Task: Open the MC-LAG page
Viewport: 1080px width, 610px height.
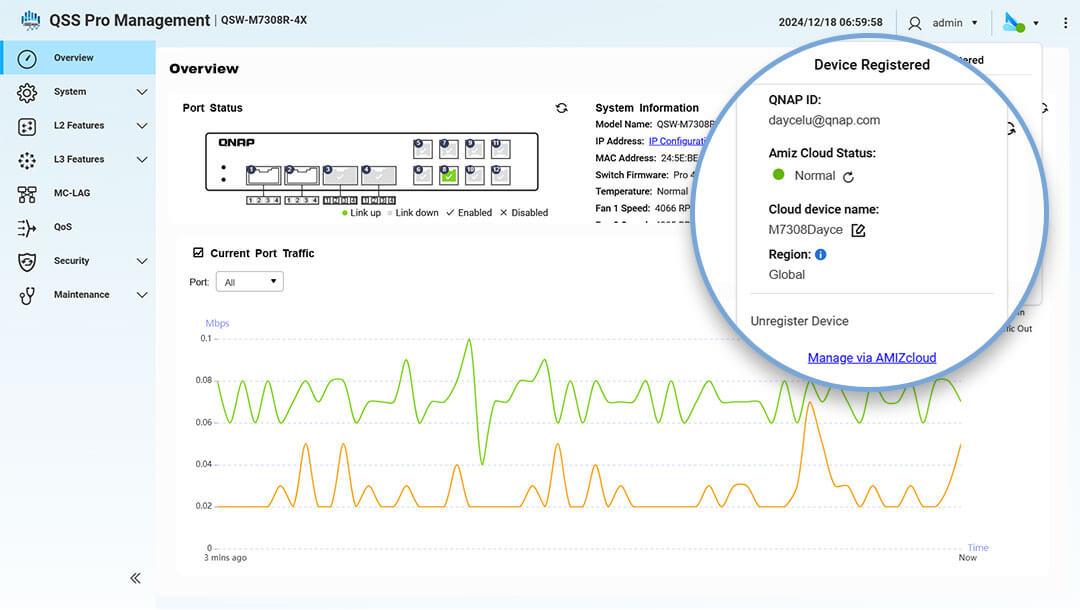Action: click(x=70, y=193)
